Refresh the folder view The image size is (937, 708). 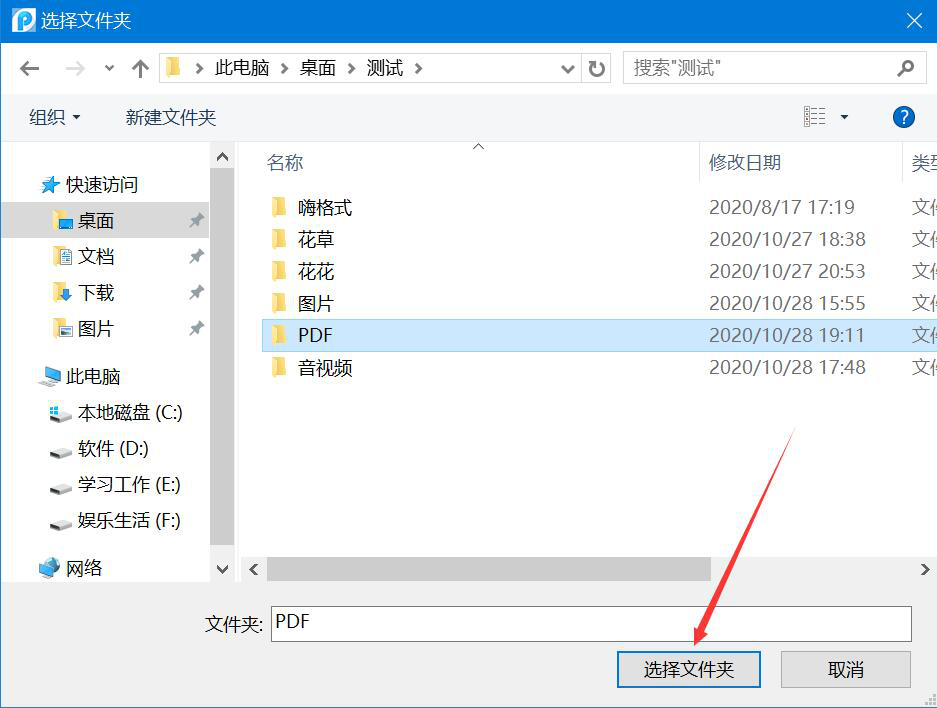click(x=596, y=69)
